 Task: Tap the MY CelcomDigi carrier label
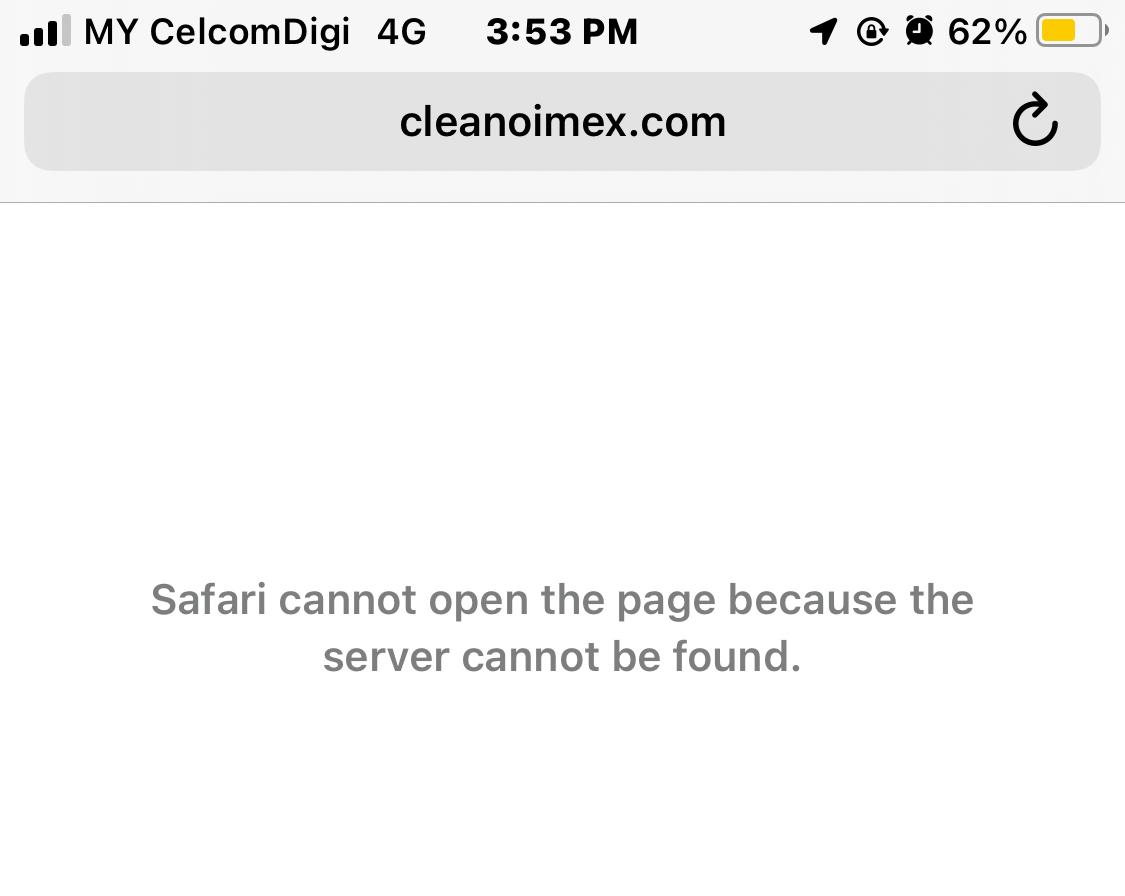coord(217,32)
